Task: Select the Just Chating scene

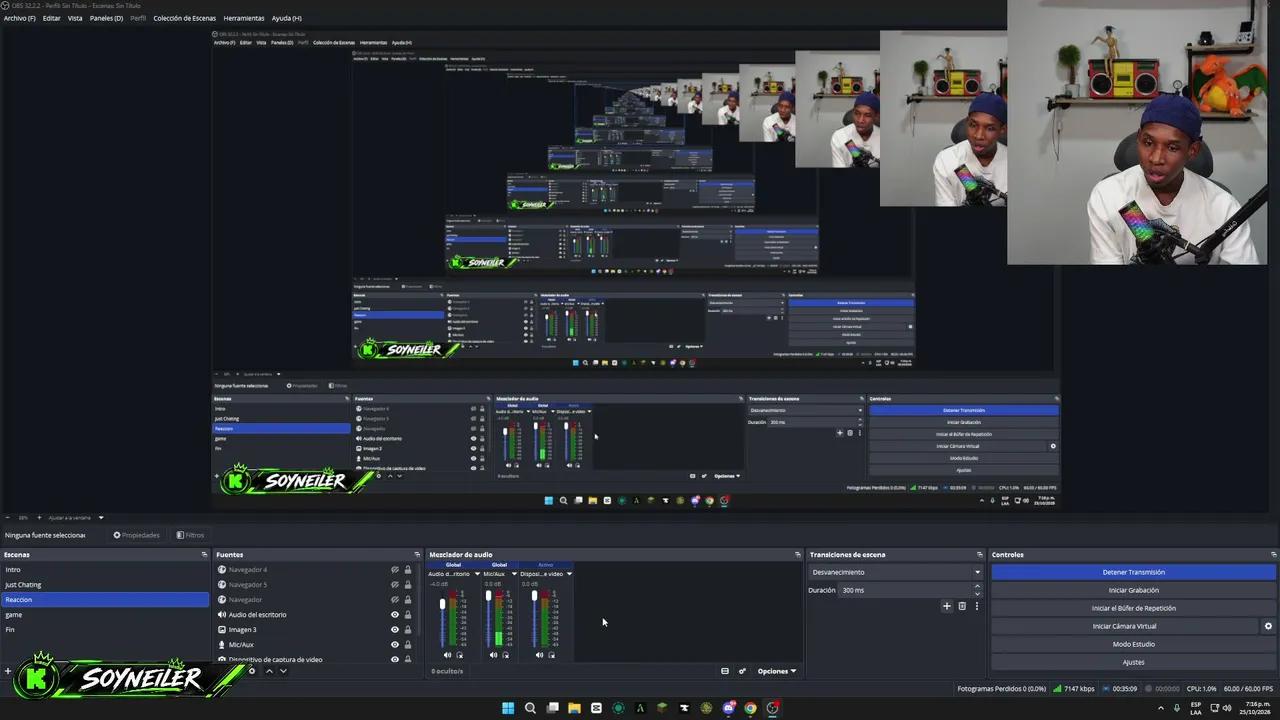Action: click(105, 585)
